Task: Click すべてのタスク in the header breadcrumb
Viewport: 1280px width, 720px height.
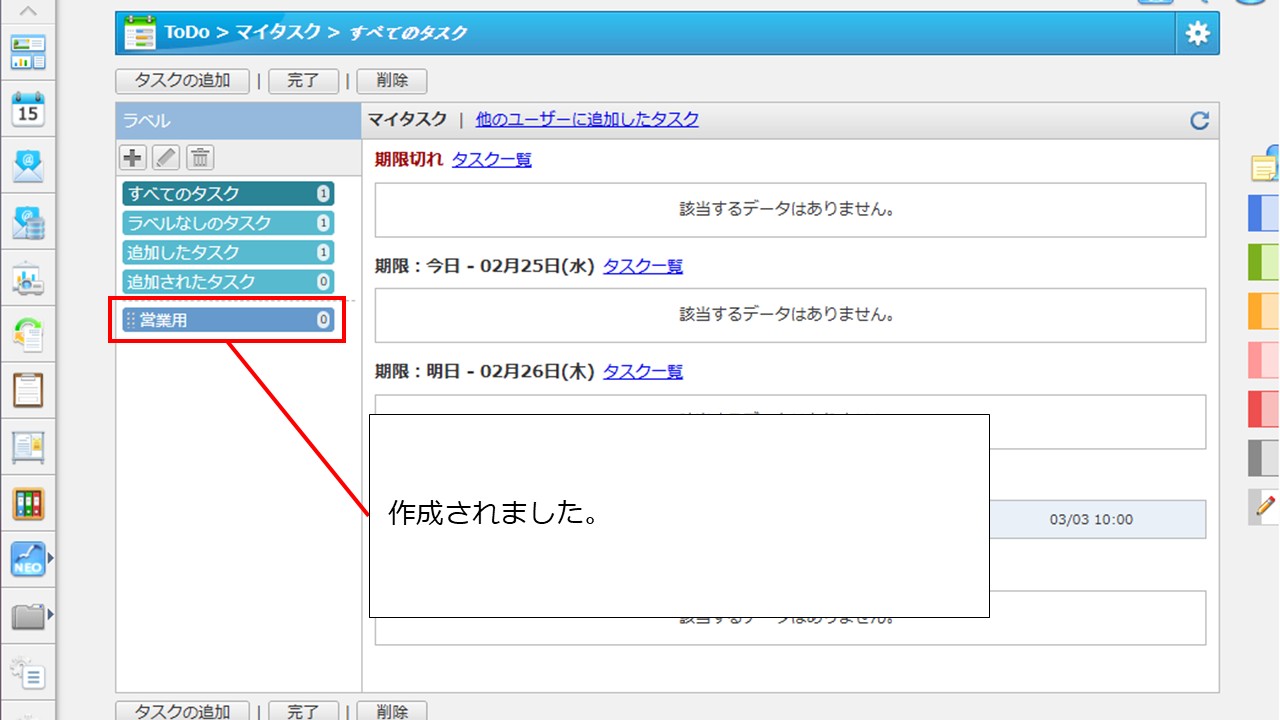Action: pos(408,33)
